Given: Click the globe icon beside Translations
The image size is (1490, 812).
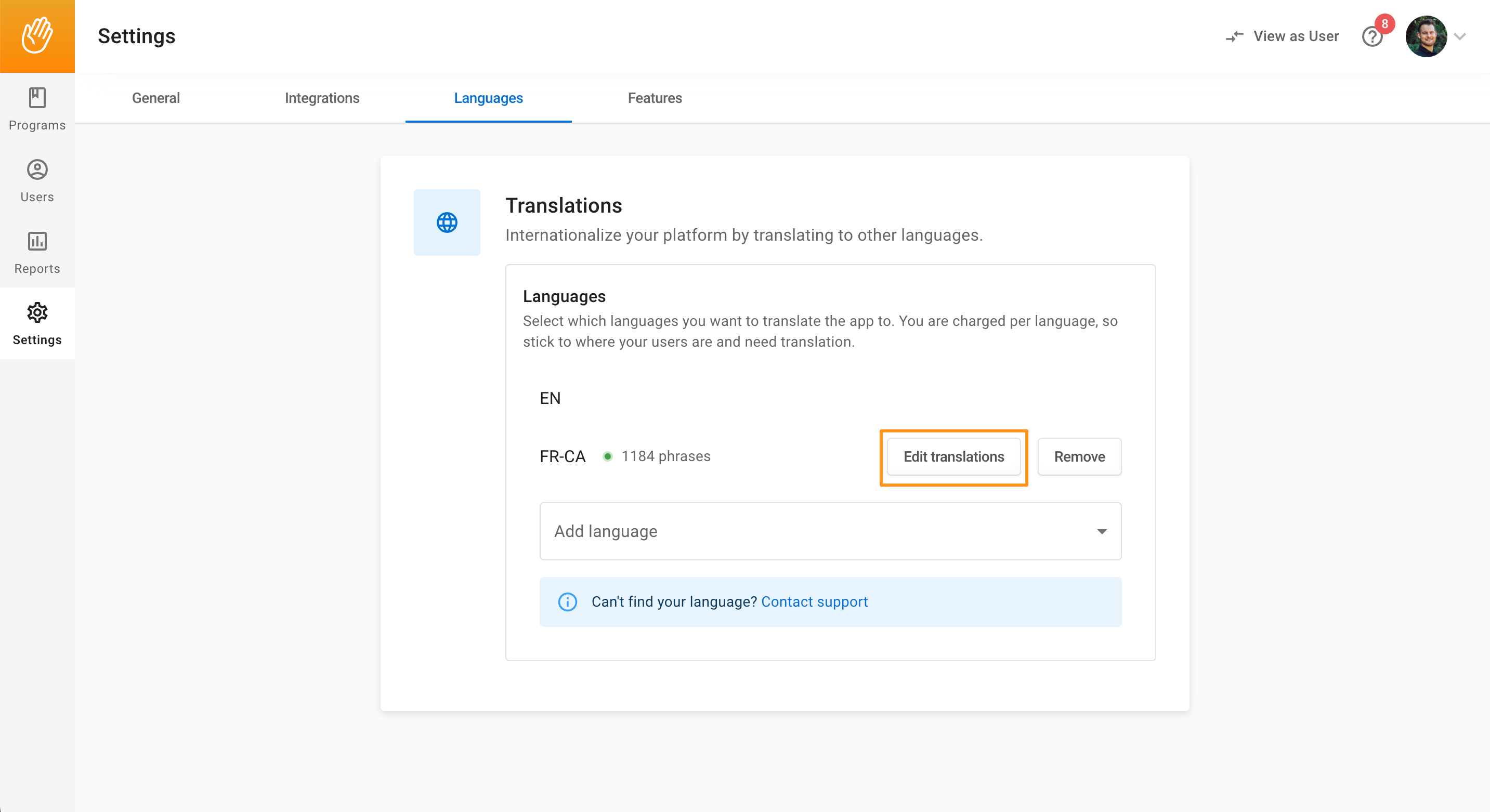Looking at the screenshot, I should tap(447, 222).
